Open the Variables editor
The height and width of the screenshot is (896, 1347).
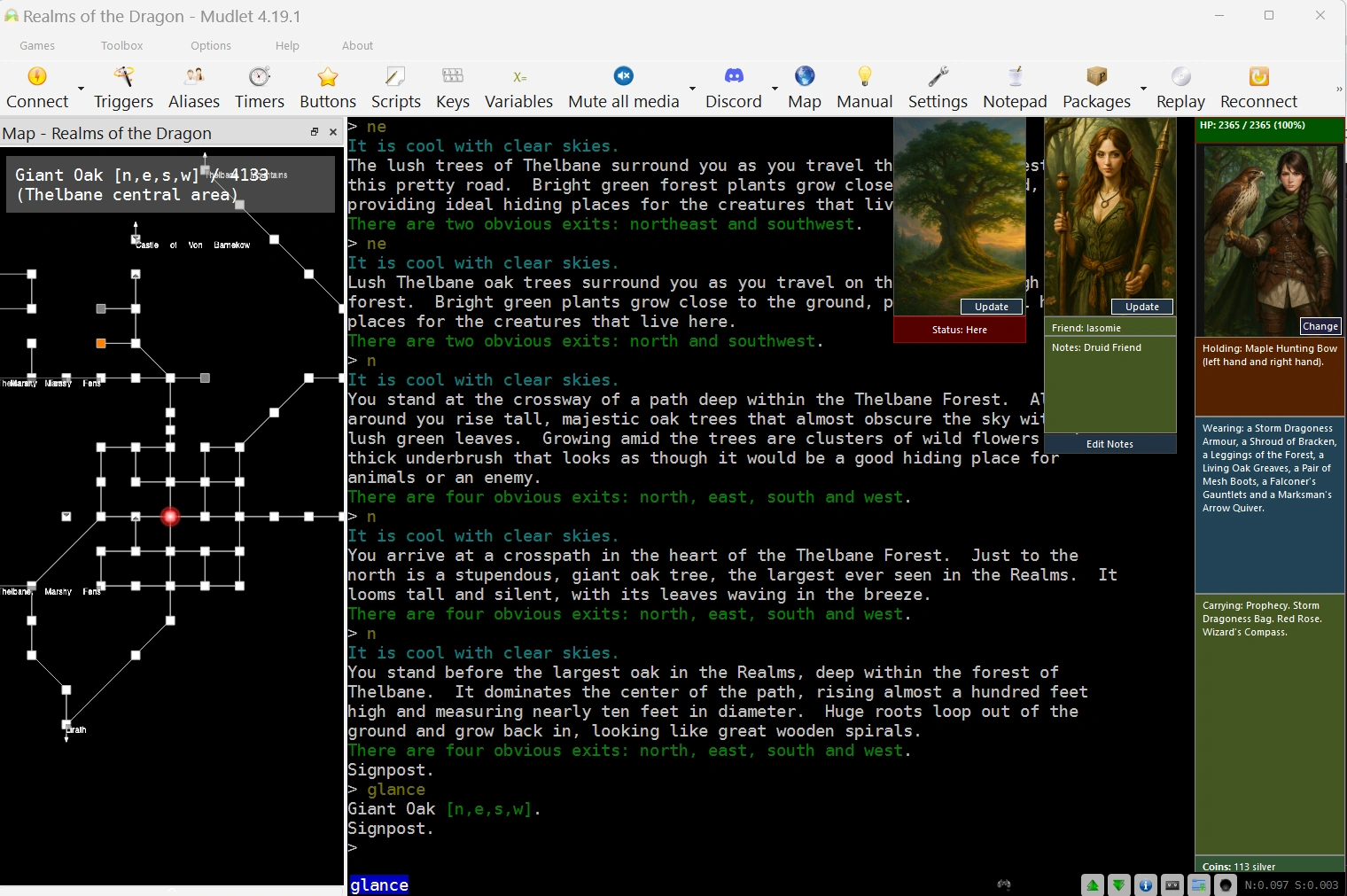(x=518, y=88)
